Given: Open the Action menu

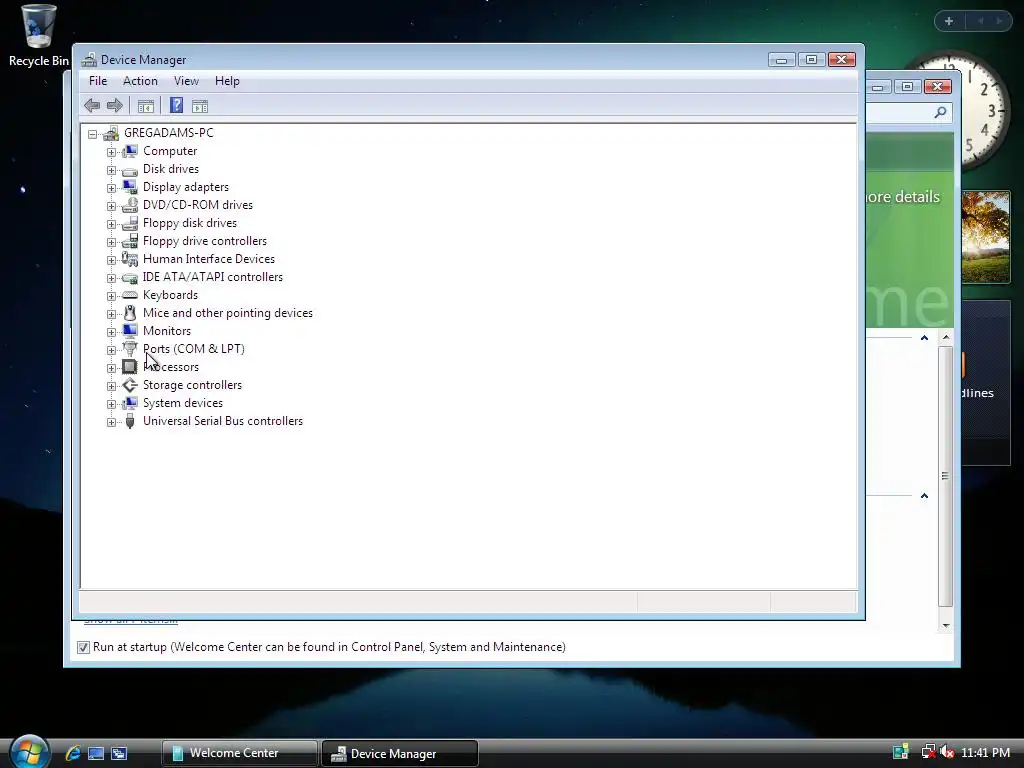Looking at the screenshot, I should point(140,81).
